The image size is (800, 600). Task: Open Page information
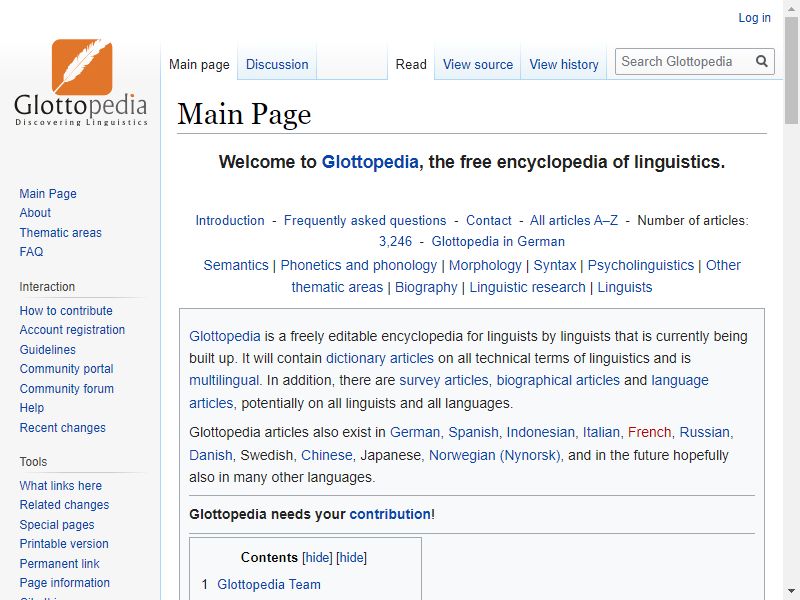[x=64, y=583]
